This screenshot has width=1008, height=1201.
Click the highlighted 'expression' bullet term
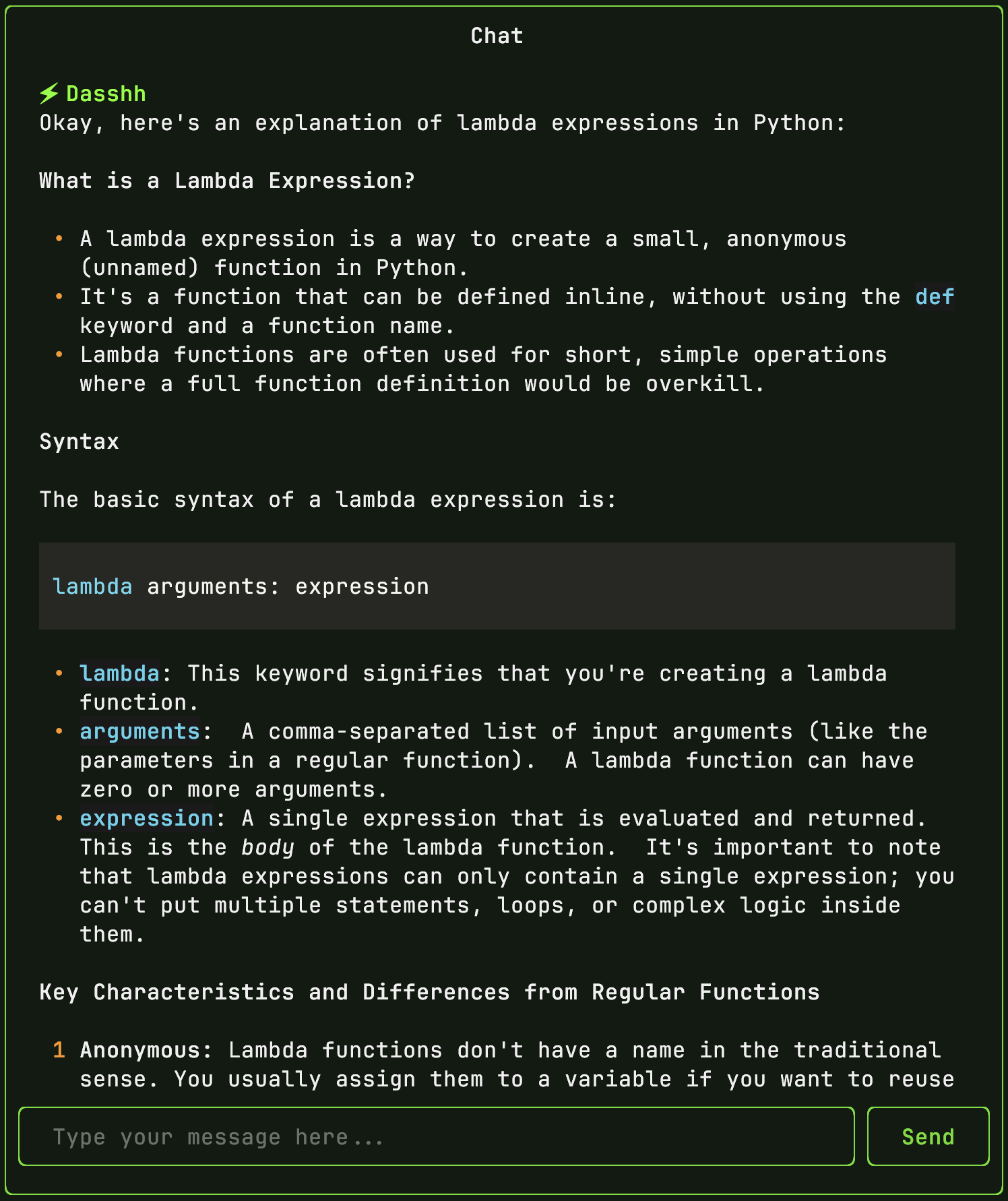146,818
